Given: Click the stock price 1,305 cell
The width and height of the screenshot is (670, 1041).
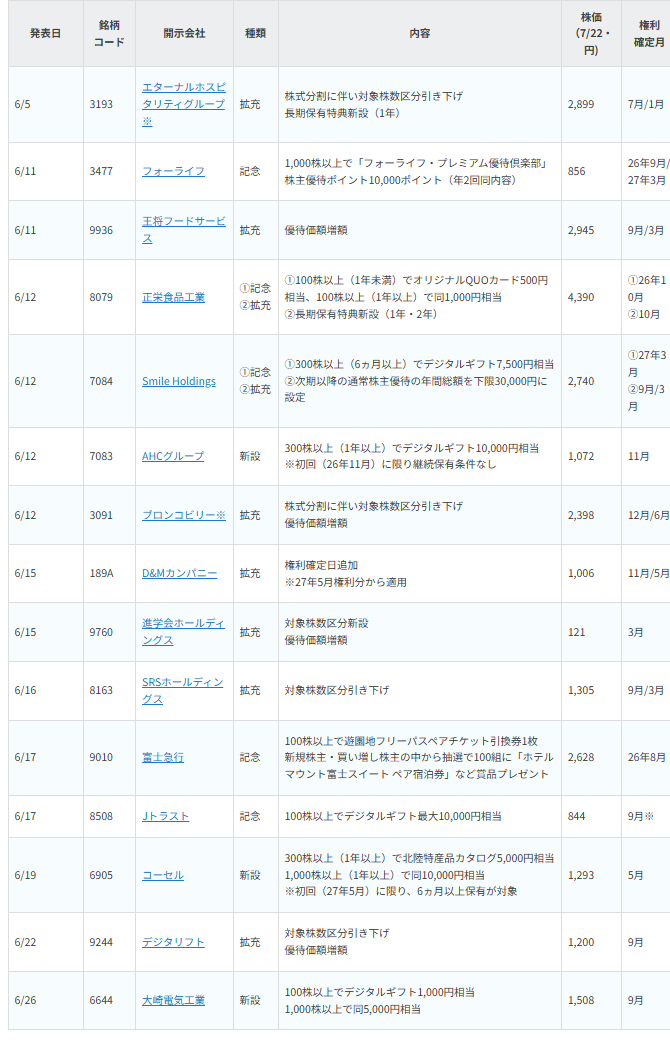Looking at the screenshot, I should (x=591, y=690).
